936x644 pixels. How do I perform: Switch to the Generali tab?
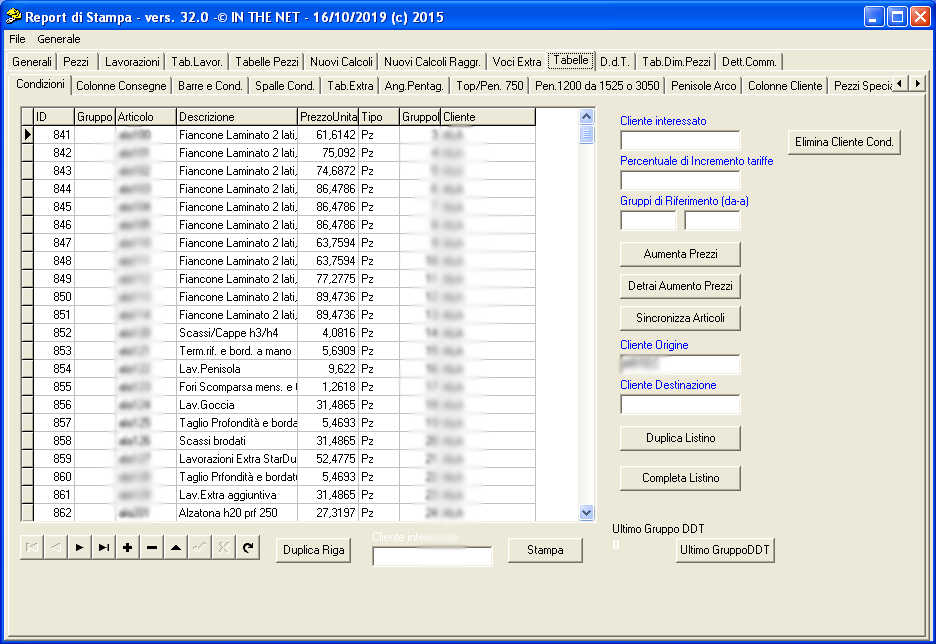tap(32, 61)
